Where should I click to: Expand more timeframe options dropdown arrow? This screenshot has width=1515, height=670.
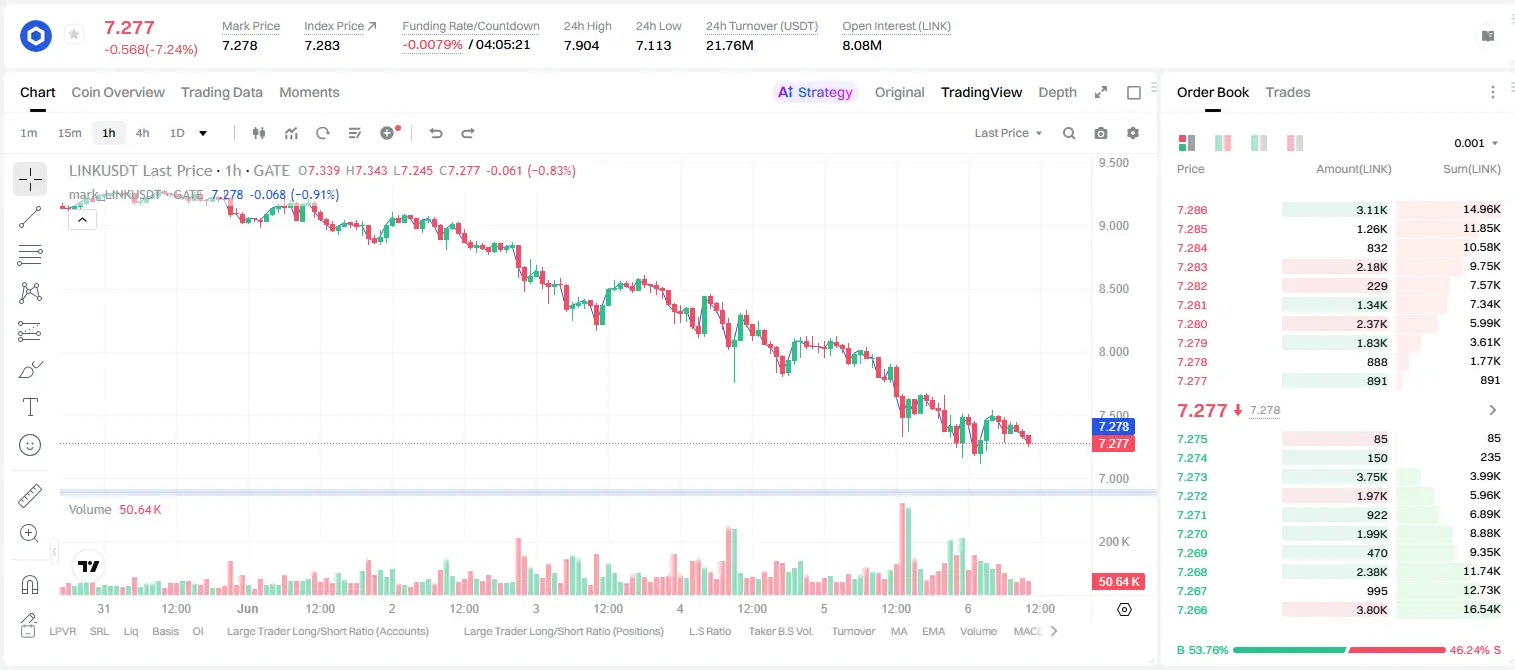[x=203, y=133]
